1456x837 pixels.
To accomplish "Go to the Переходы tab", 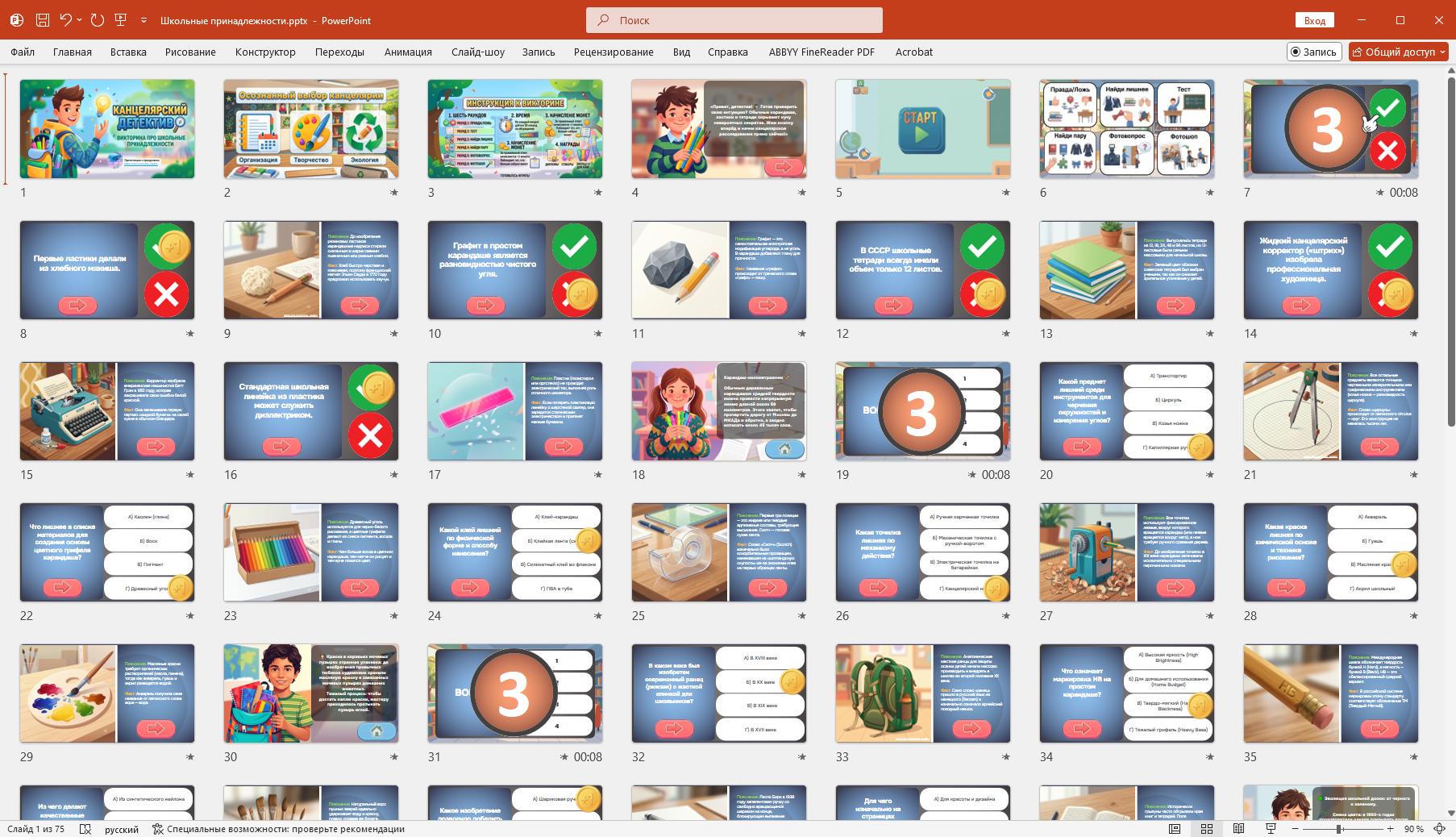I will click(x=339, y=52).
